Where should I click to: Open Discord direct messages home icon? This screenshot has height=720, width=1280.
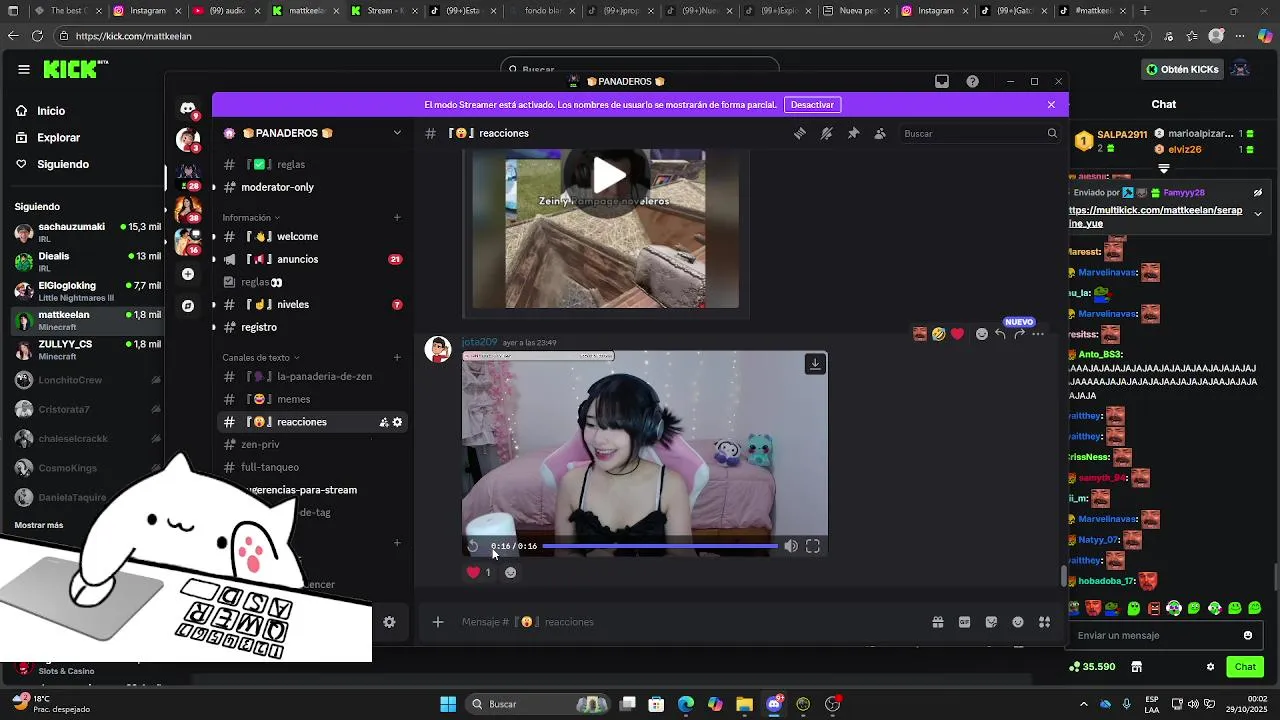188,107
